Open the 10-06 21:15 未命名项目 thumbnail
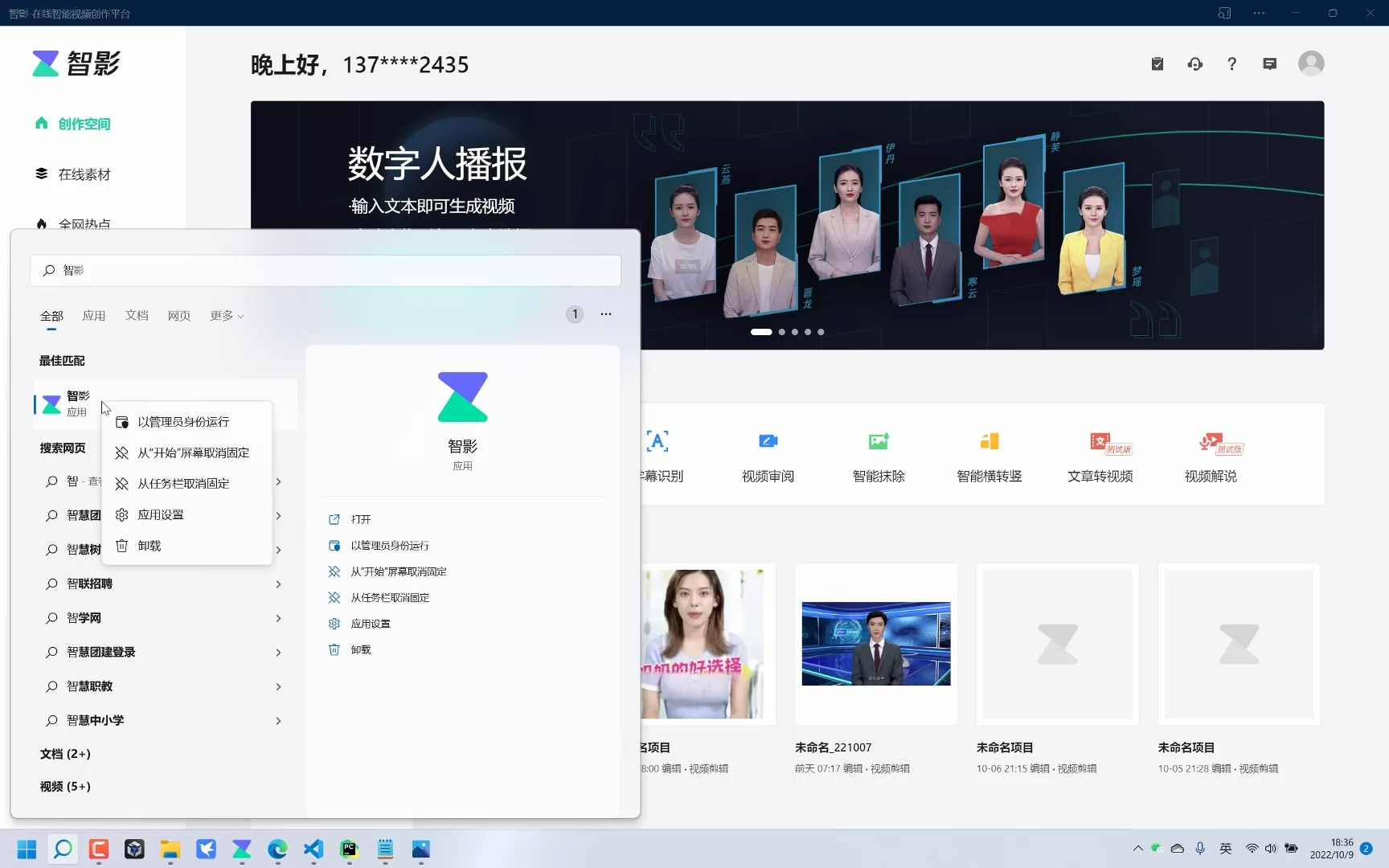1389x868 pixels. pos(1058,644)
